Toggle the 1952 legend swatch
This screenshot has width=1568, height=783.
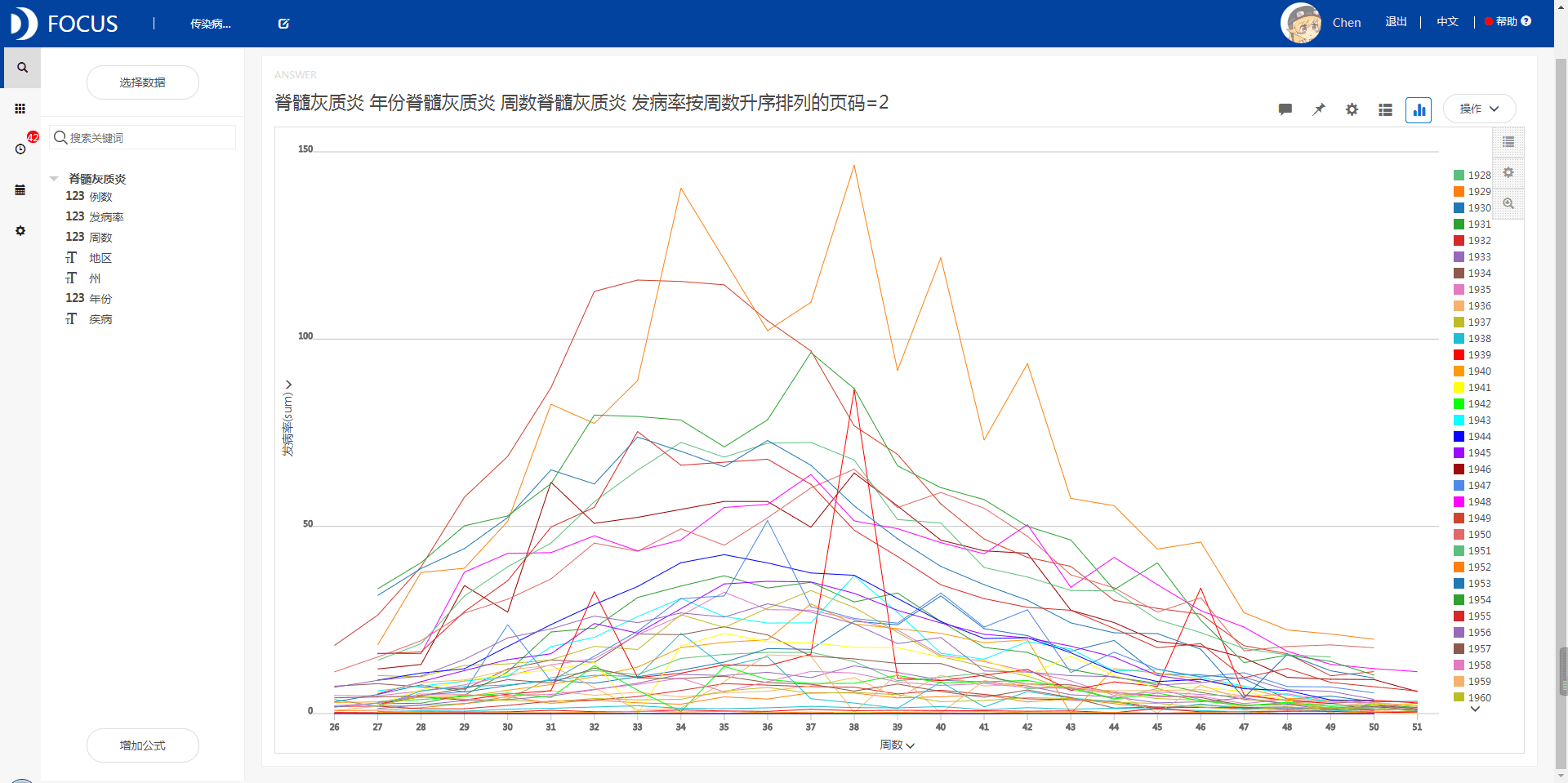(1459, 567)
